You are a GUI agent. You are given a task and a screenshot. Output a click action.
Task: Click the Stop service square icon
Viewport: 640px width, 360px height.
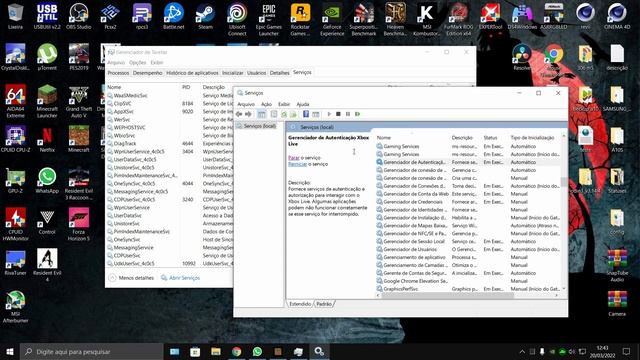pos(338,114)
